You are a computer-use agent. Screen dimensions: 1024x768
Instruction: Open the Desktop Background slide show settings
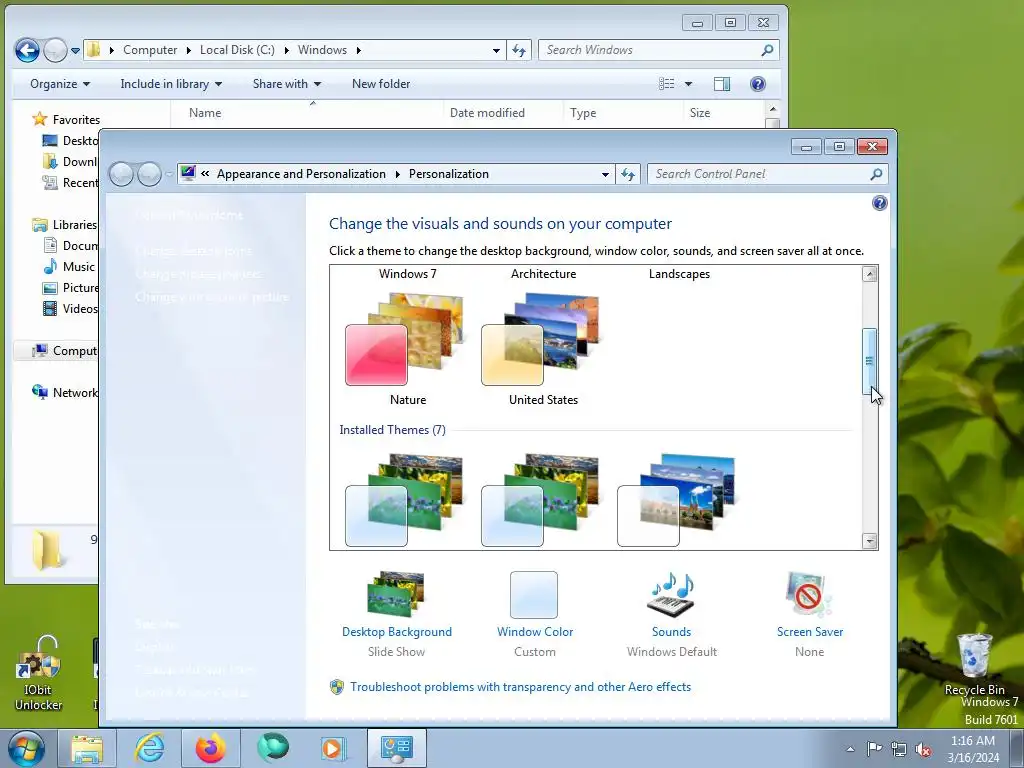point(396,614)
